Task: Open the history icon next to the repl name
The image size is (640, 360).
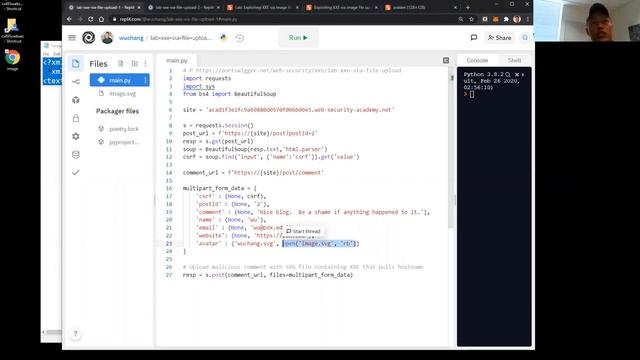Action: click(240, 38)
